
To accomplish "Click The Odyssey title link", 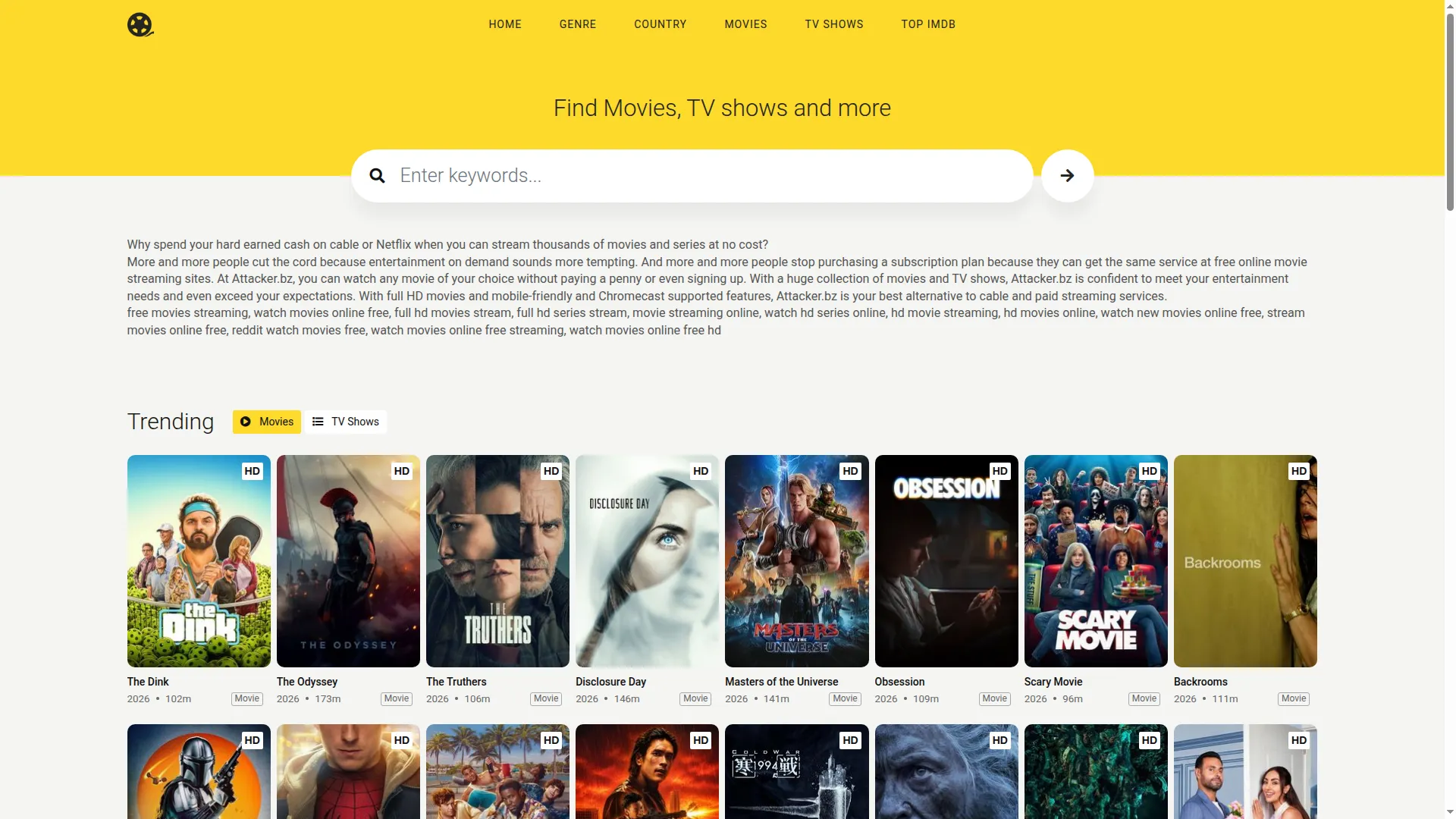I will tap(307, 682).
